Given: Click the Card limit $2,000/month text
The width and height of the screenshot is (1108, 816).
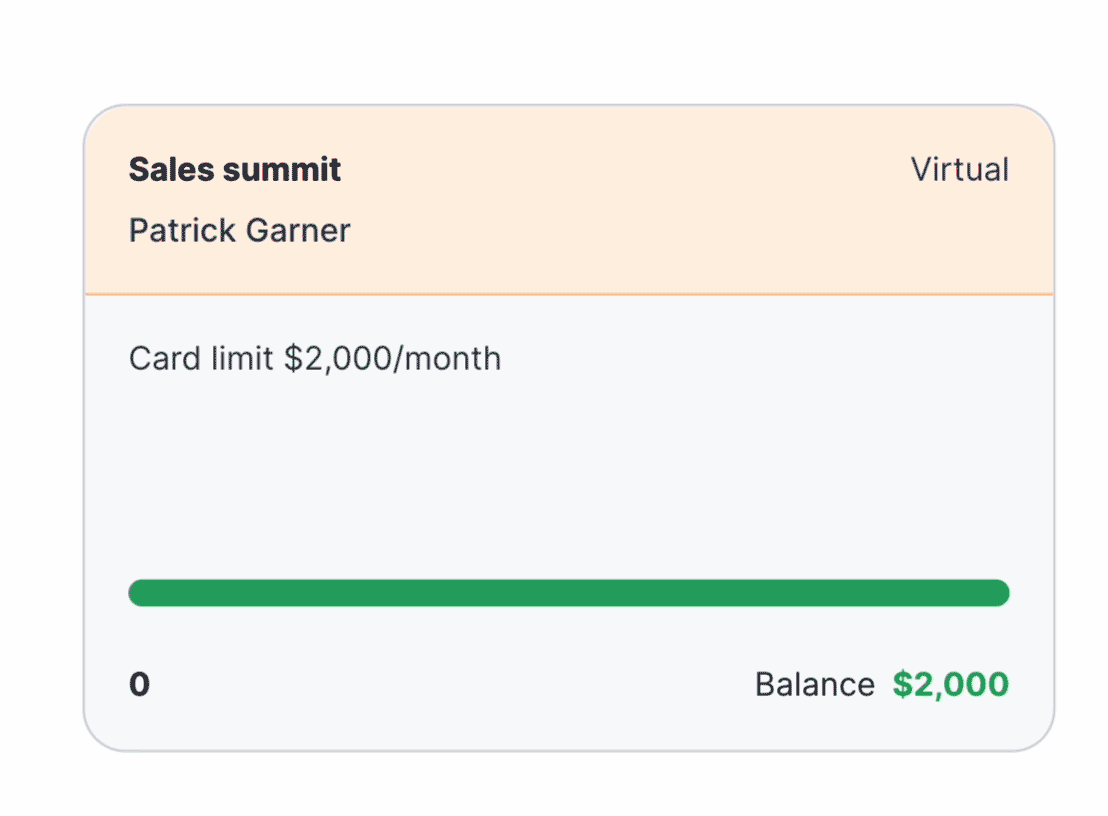Looking at the screenshot, I should point(315,358).
